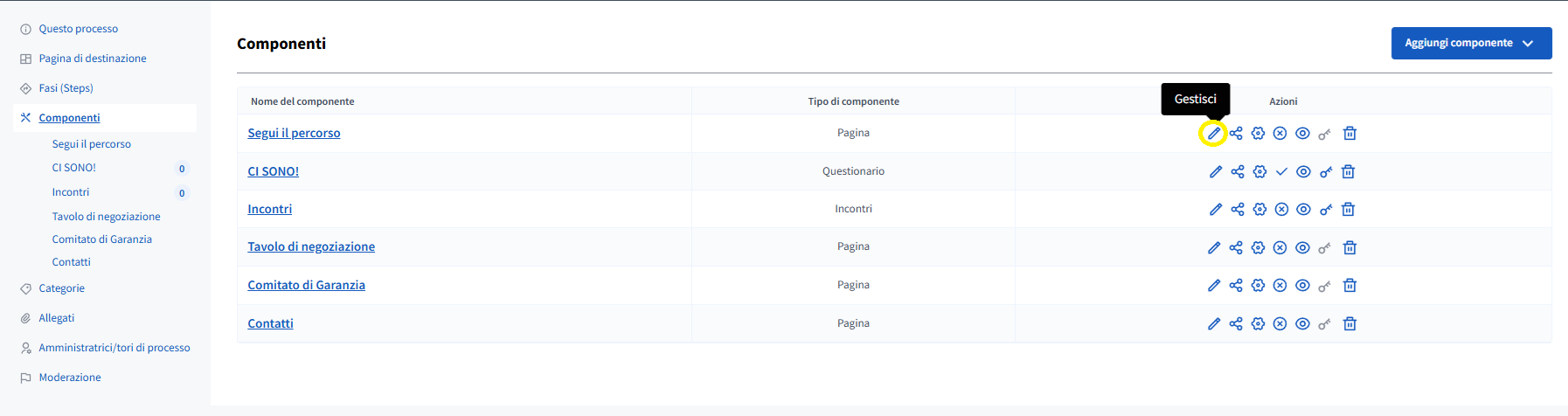Open the Contatti link in table
The height and width of the screenshot is (416, 1568).
pos(270,323)
